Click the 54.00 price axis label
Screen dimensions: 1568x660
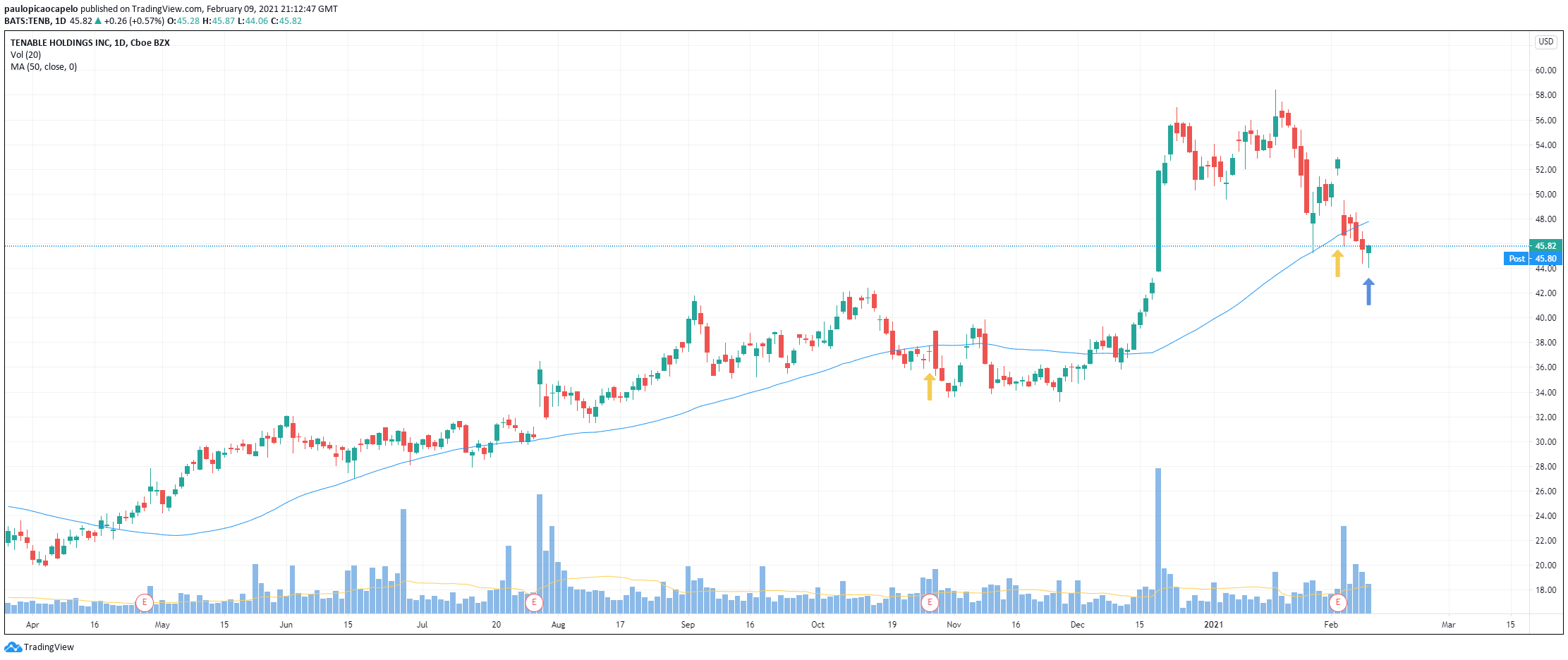(x=1545, y=145)
